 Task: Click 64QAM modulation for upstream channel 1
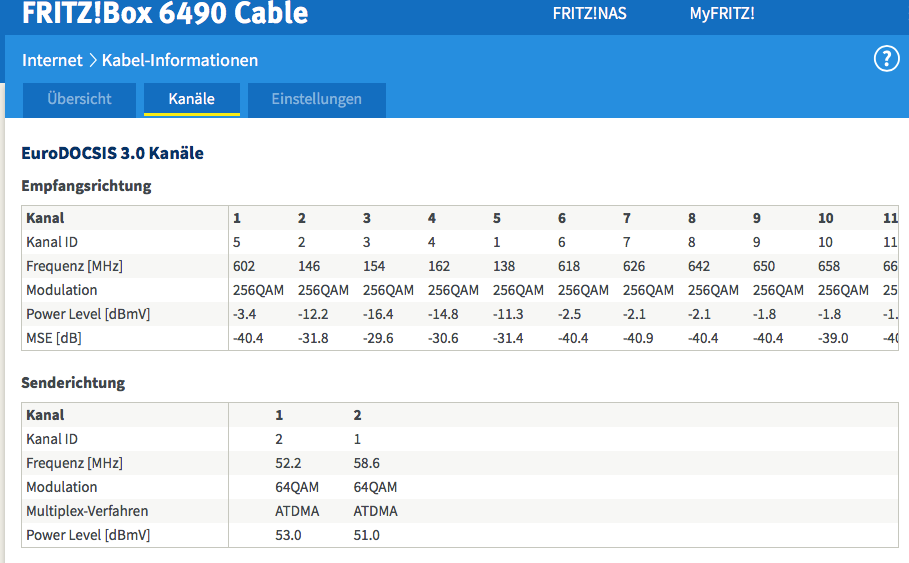point(297,488)
